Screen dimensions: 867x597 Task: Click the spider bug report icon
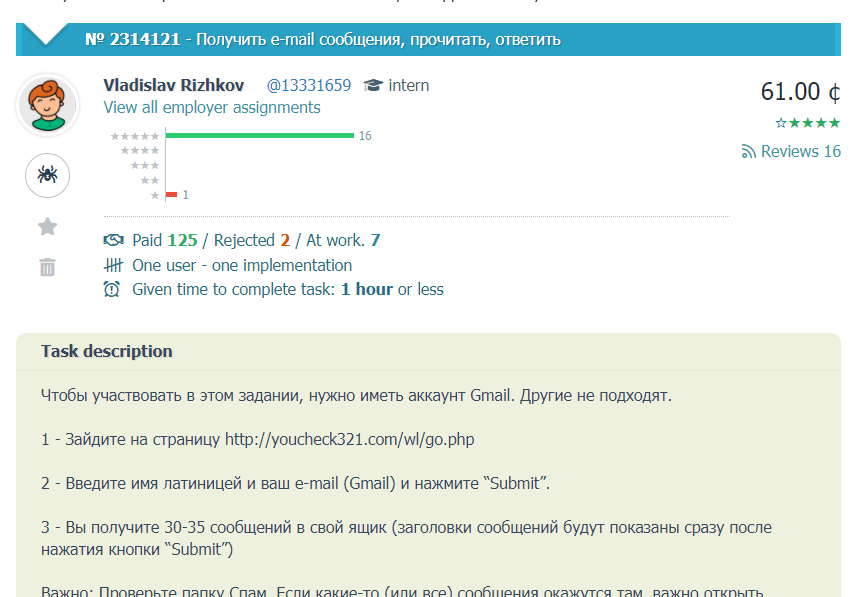point(47,175)
